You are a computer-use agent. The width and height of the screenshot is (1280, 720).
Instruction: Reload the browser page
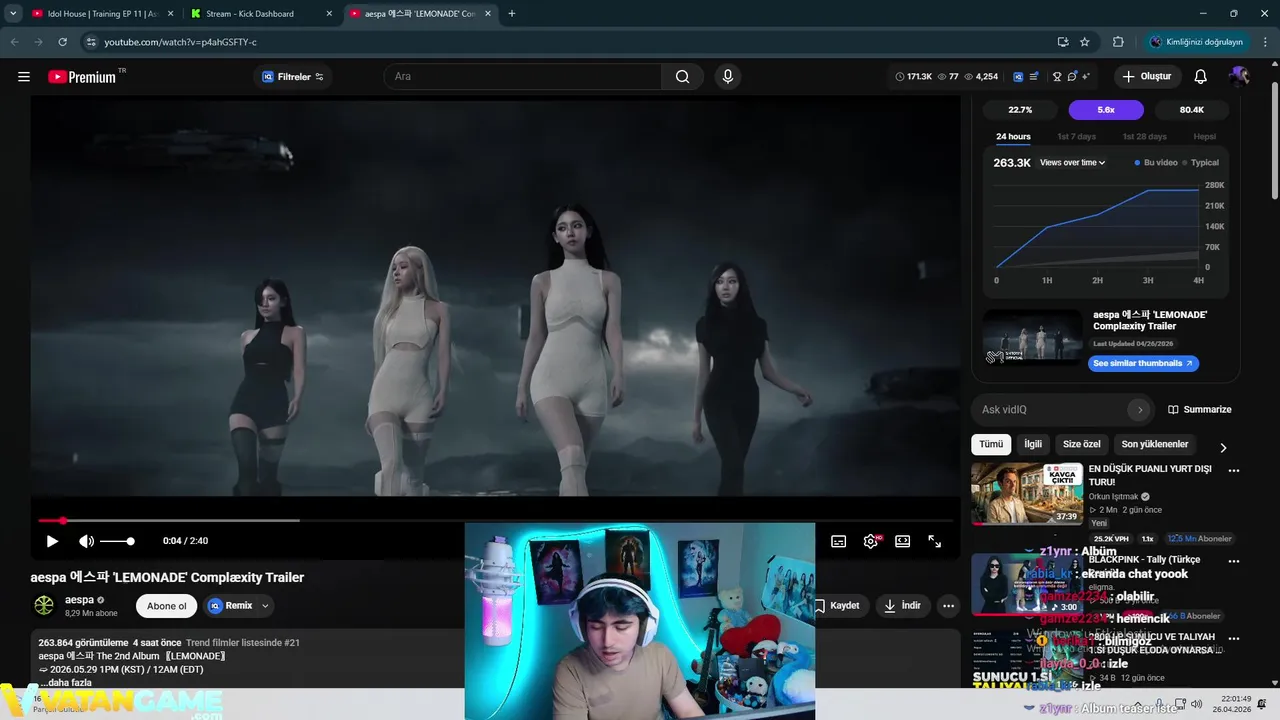(62, 42)
